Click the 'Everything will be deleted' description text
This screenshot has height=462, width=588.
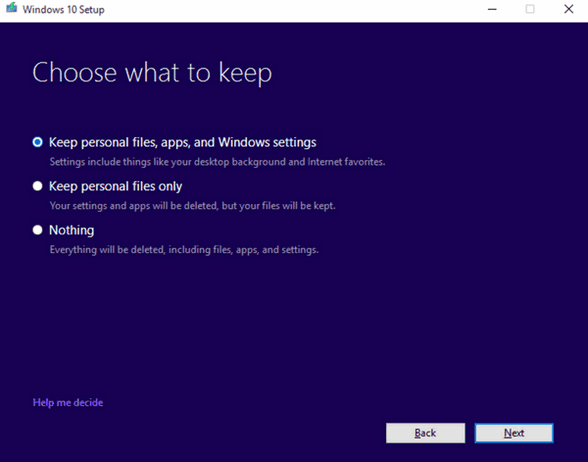pyautogui.click(x=184, y=250)
